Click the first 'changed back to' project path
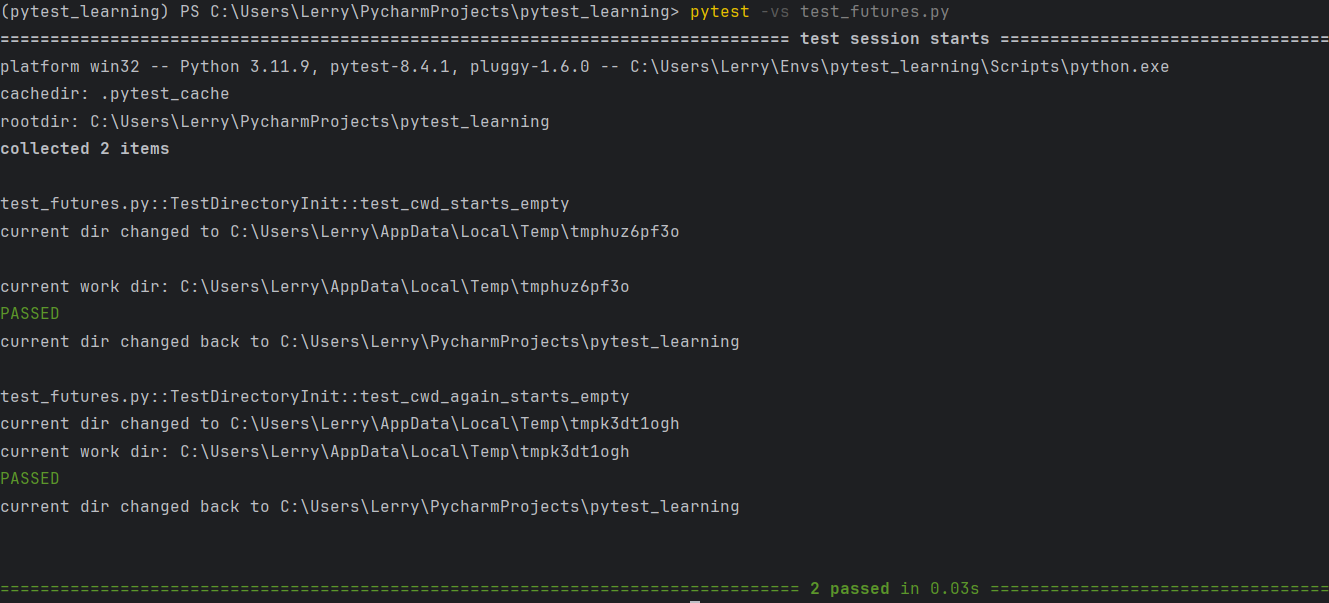1329x603 pixels. pyautogui.click(x=509, y=342)
